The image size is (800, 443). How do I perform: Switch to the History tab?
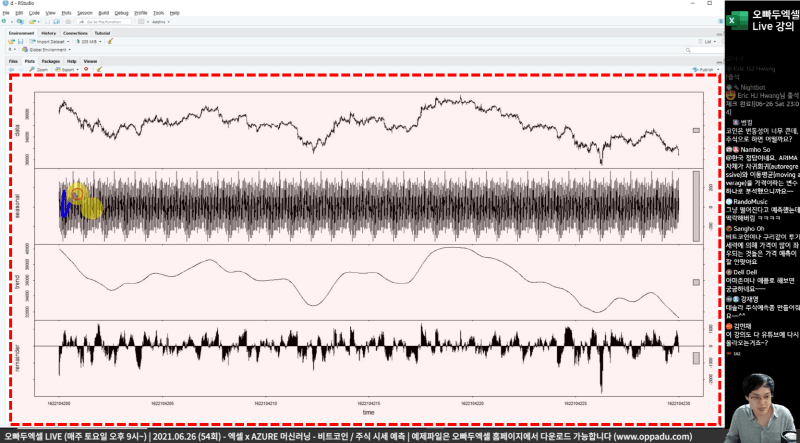click(48, 33)
